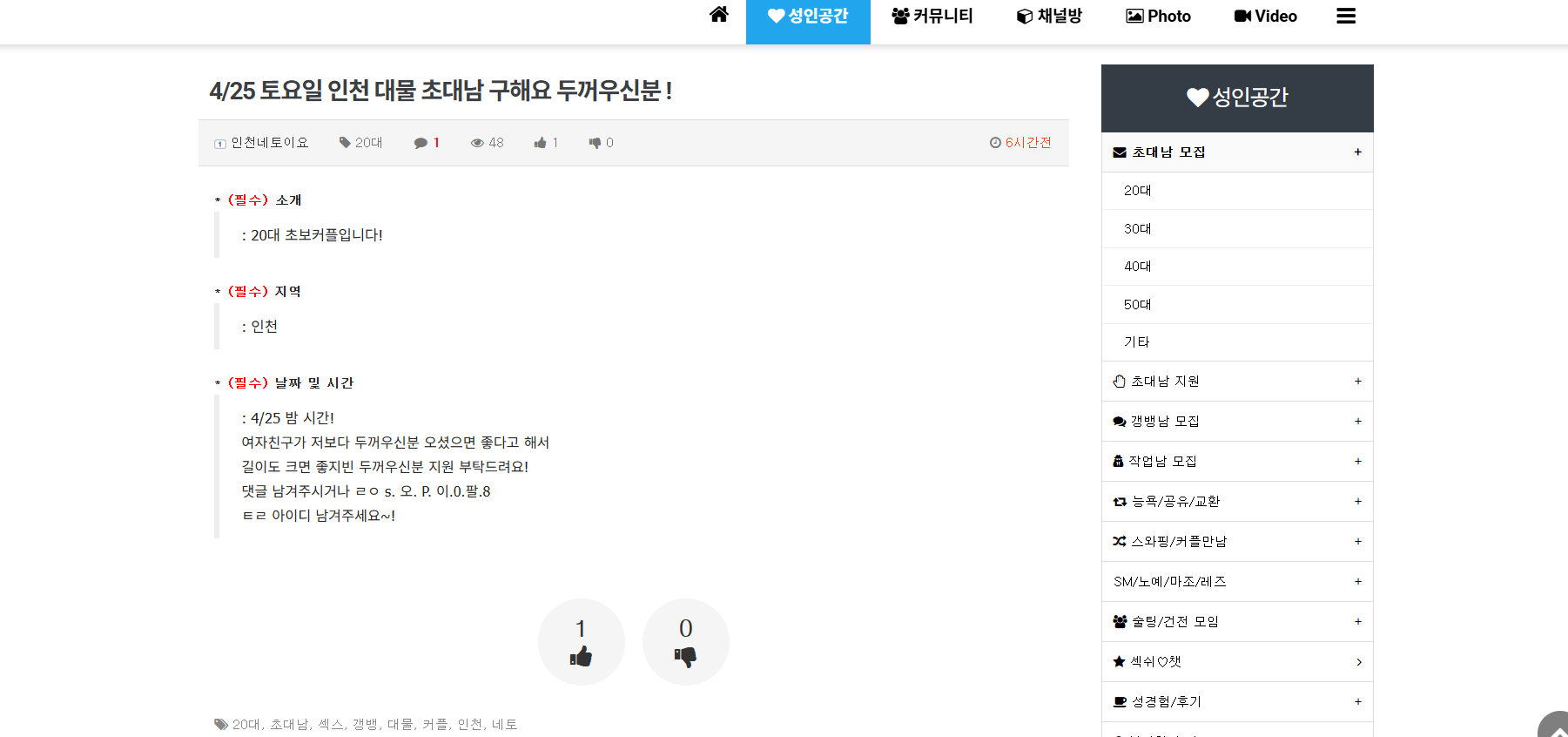Screen dimensions: 1568x737
Task: Click the comment bubble icon in post info
Action: (x=421, y=143)
